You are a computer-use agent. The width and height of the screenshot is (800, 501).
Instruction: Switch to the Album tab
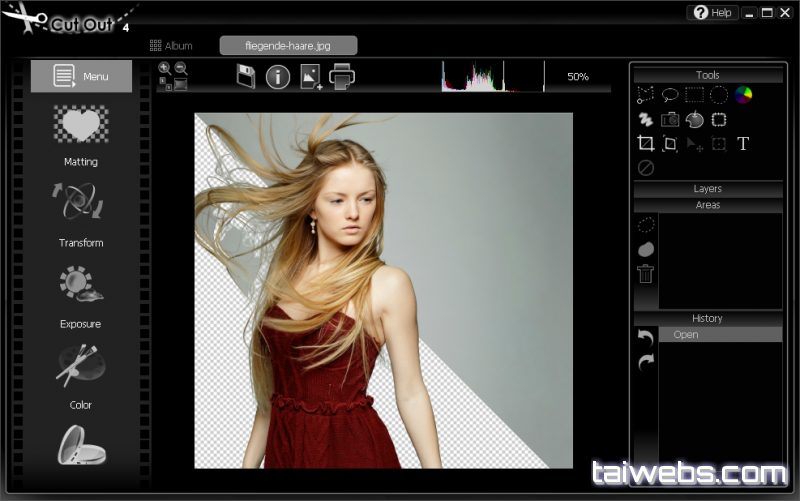[x=171, y=46]
